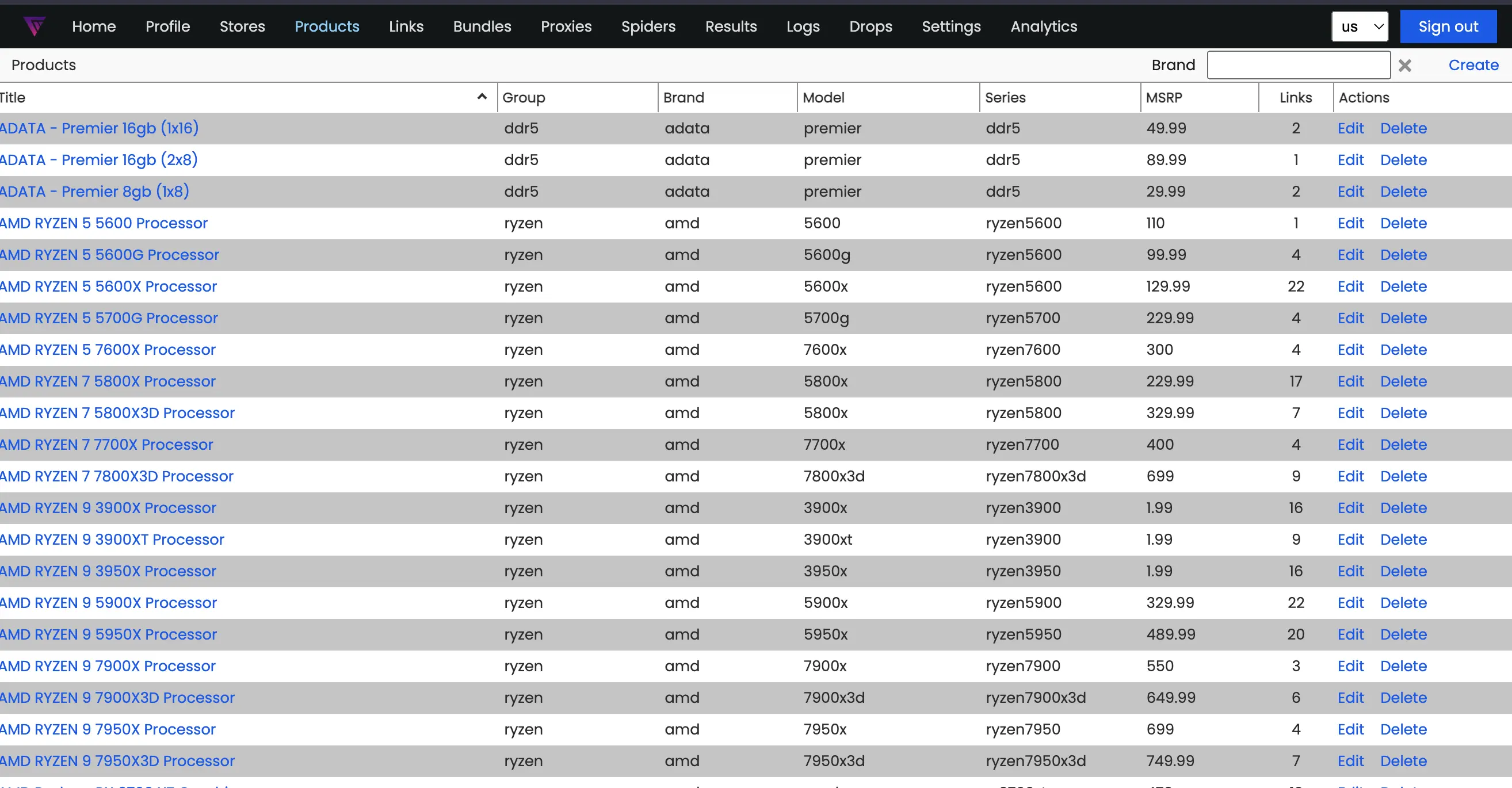Clear the Brand filter with X icon
The image size is (1512, 788).
click(1404, 66)
